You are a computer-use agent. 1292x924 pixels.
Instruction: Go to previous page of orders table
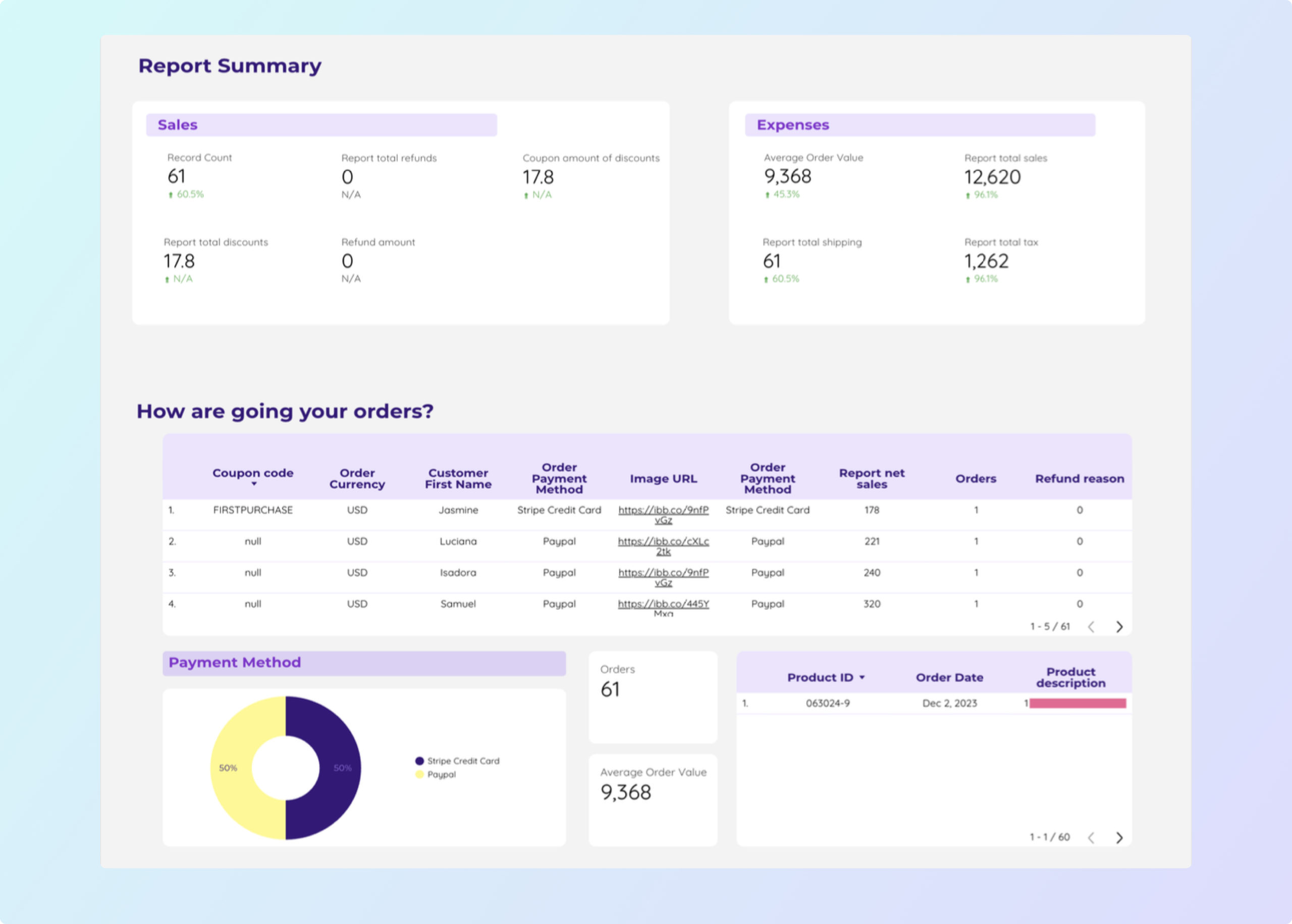tap(1091, 626)
